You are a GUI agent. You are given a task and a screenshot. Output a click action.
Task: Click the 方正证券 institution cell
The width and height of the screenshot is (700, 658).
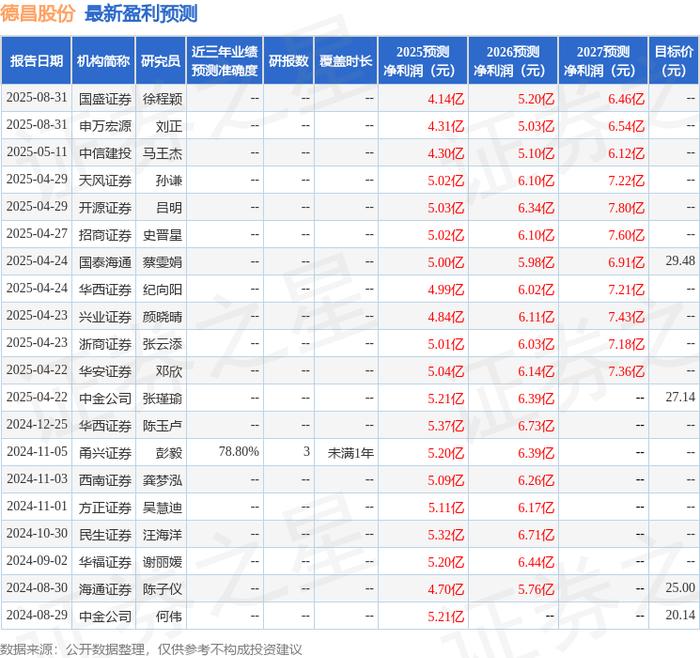[x=105, y=508]
